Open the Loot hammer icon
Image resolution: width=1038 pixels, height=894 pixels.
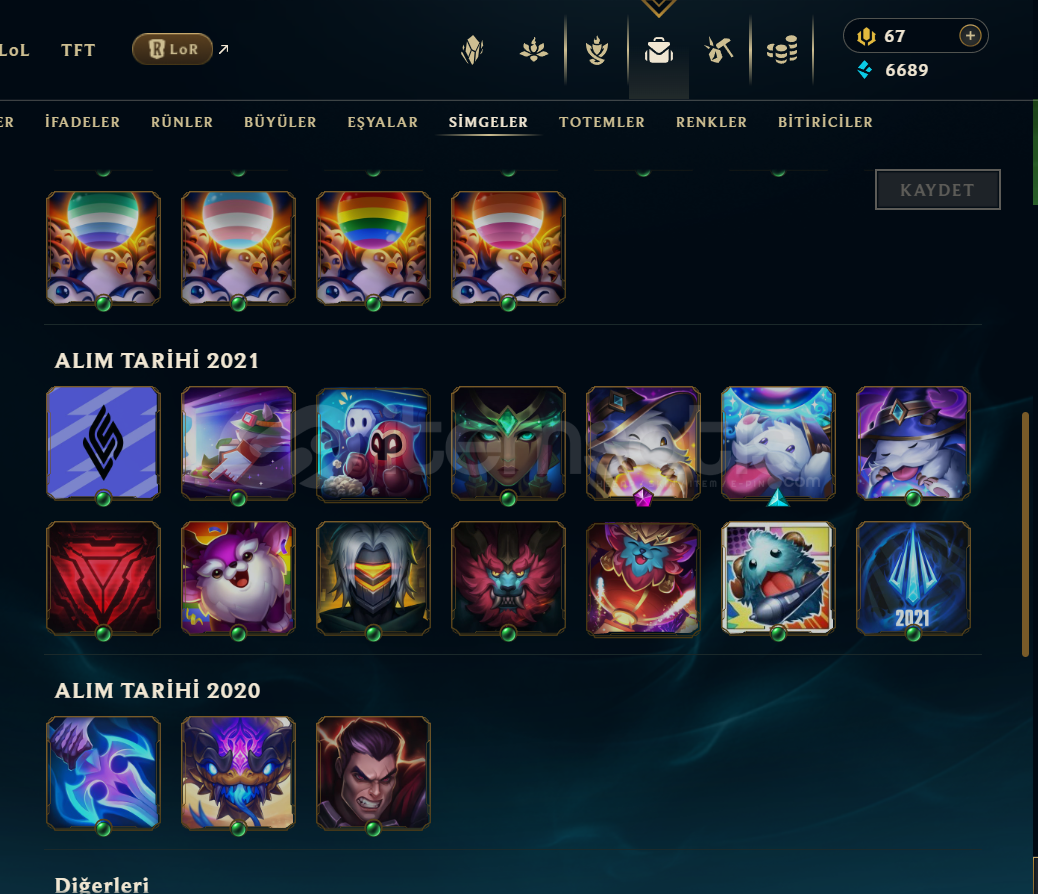coord(719,50)
